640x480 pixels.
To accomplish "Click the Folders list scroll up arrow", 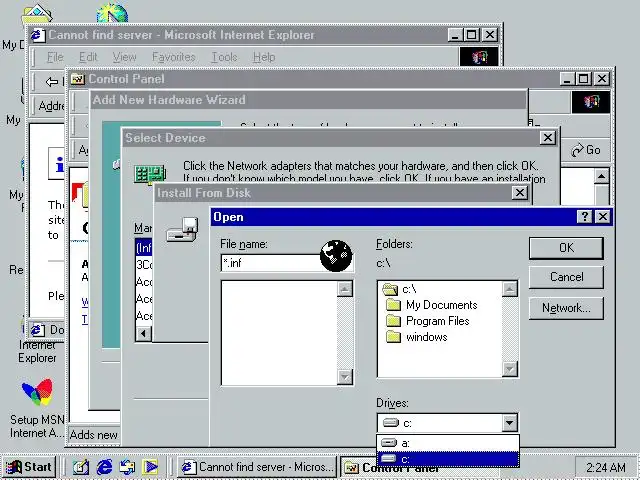I will 509,289.
